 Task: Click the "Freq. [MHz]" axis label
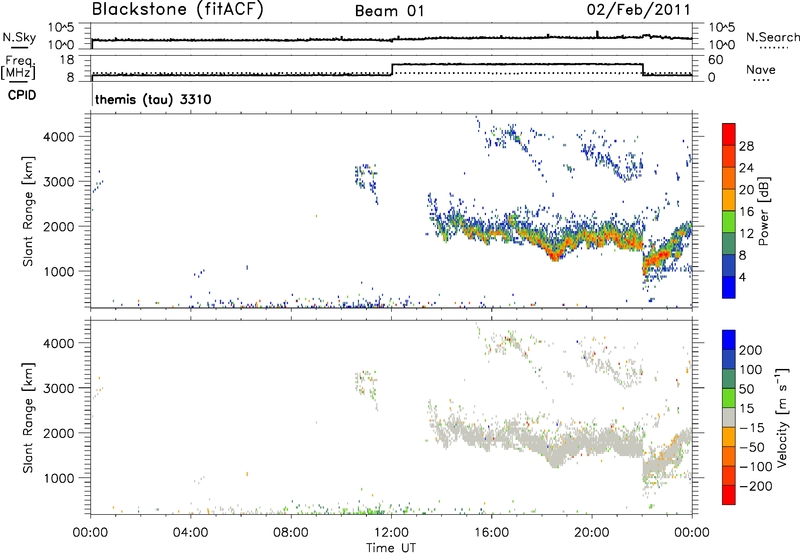(x=19, y=67)
